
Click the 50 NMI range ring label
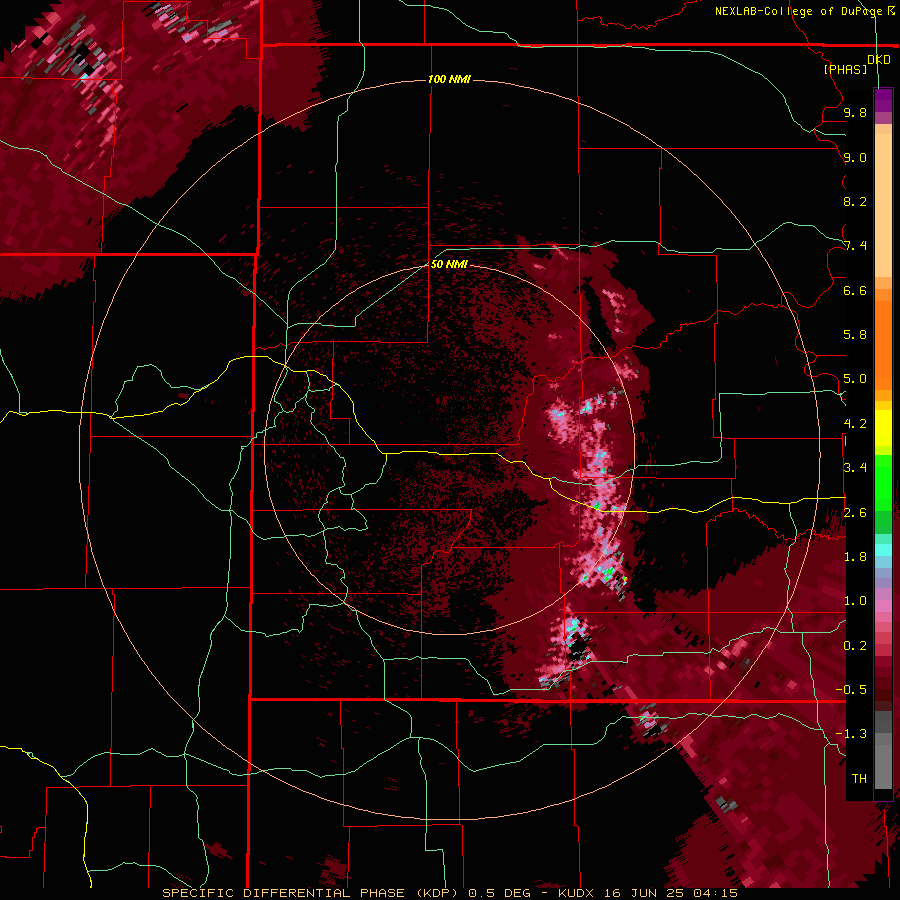click(x=449, y=264)
